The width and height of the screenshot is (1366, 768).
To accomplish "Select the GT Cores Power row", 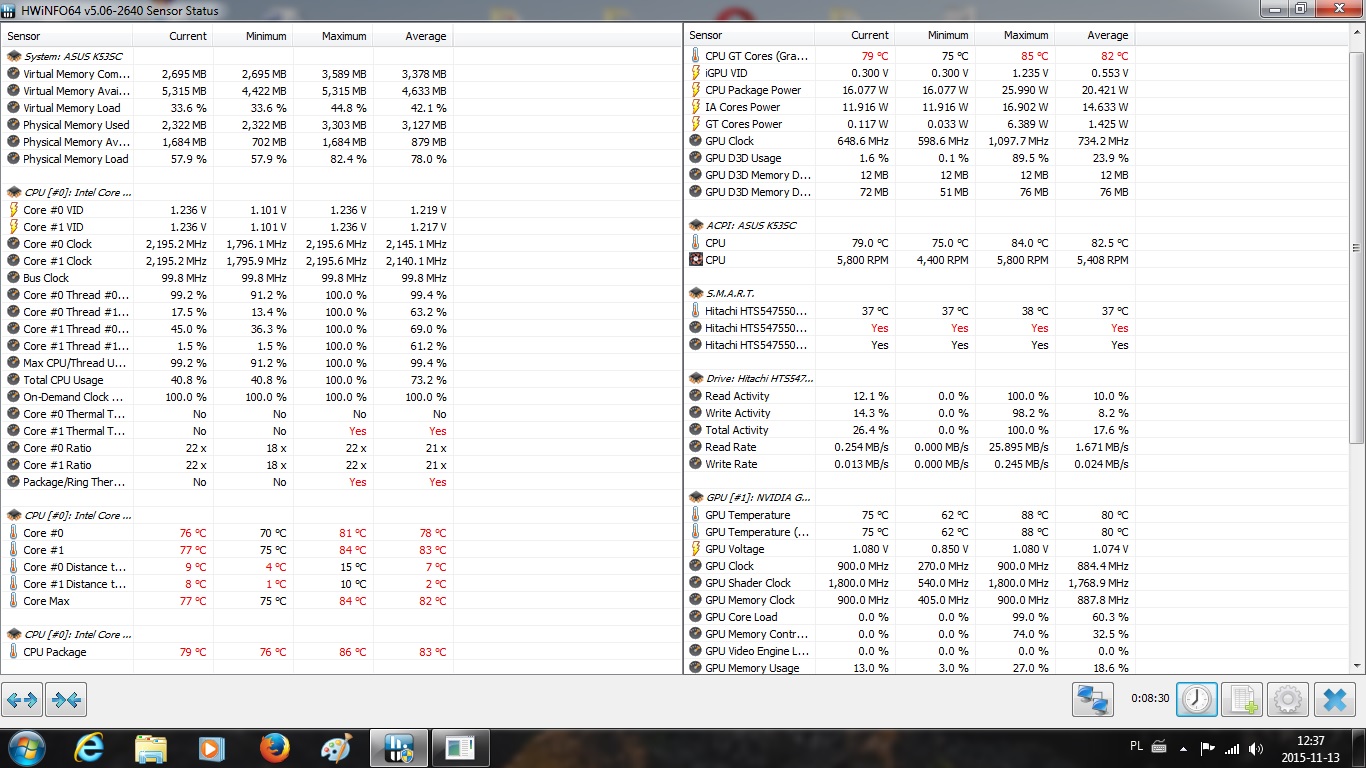I will pyautogui.click(x=910, y=124).
